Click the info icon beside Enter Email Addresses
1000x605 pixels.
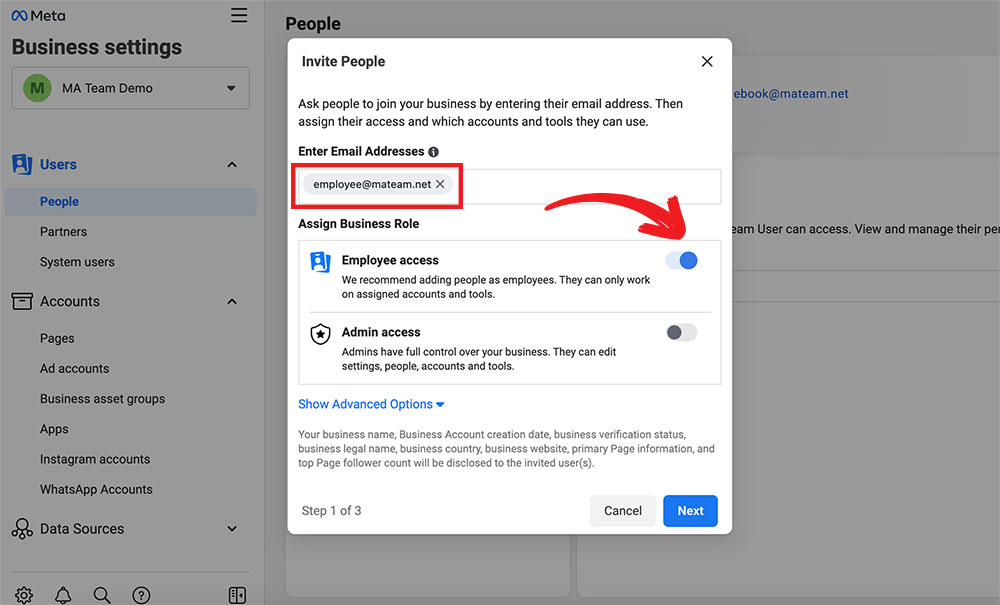pos(433,152)
